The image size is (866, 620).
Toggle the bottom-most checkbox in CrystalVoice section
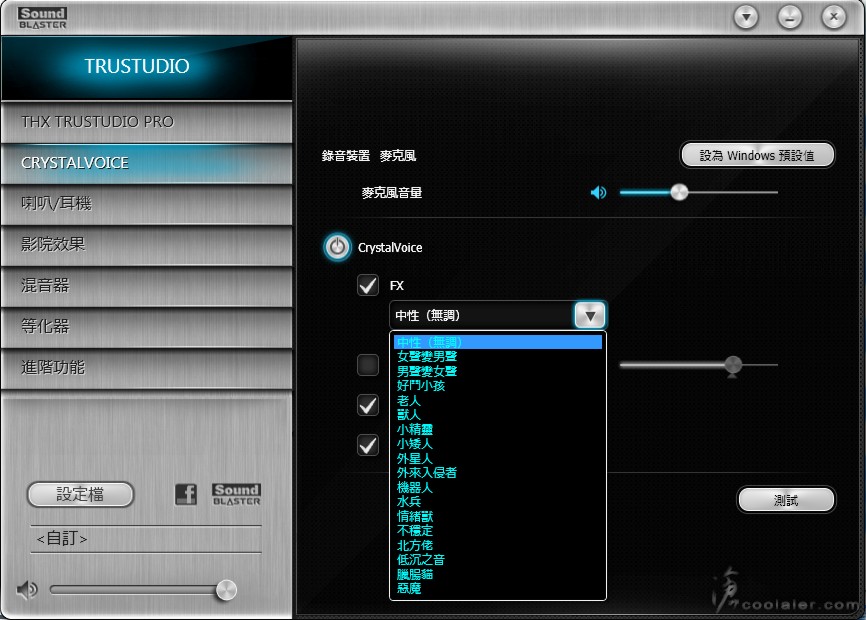(368, 446)
